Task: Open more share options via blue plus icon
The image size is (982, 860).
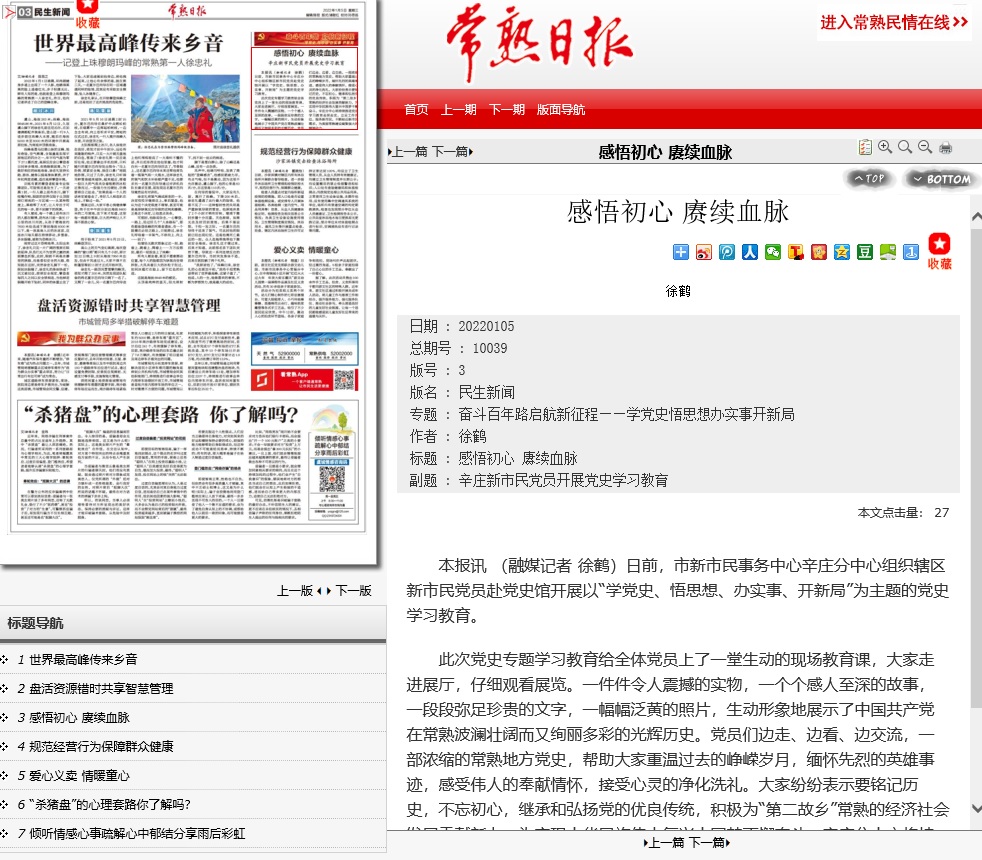Action: tap(681, 252)
